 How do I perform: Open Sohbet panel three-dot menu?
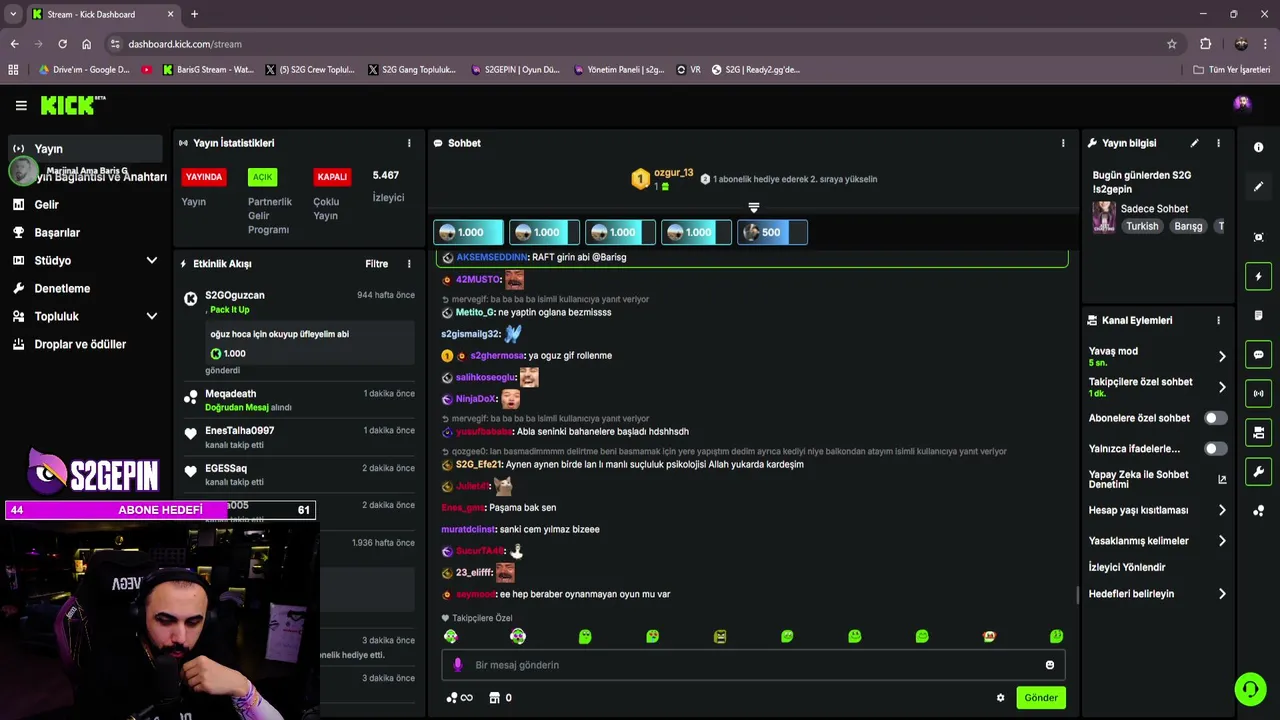1063,143
